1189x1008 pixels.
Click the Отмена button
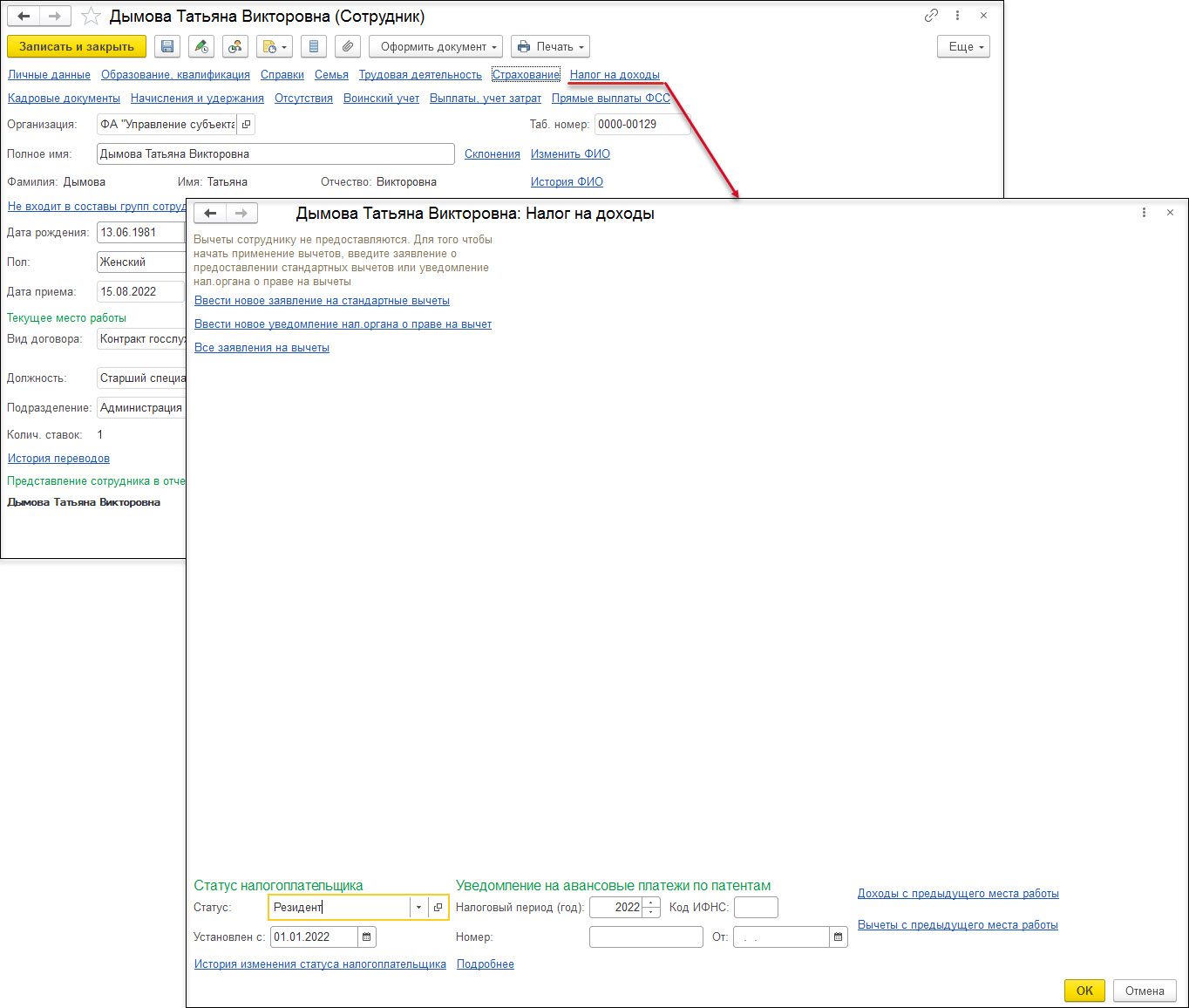click(1145, 991)
